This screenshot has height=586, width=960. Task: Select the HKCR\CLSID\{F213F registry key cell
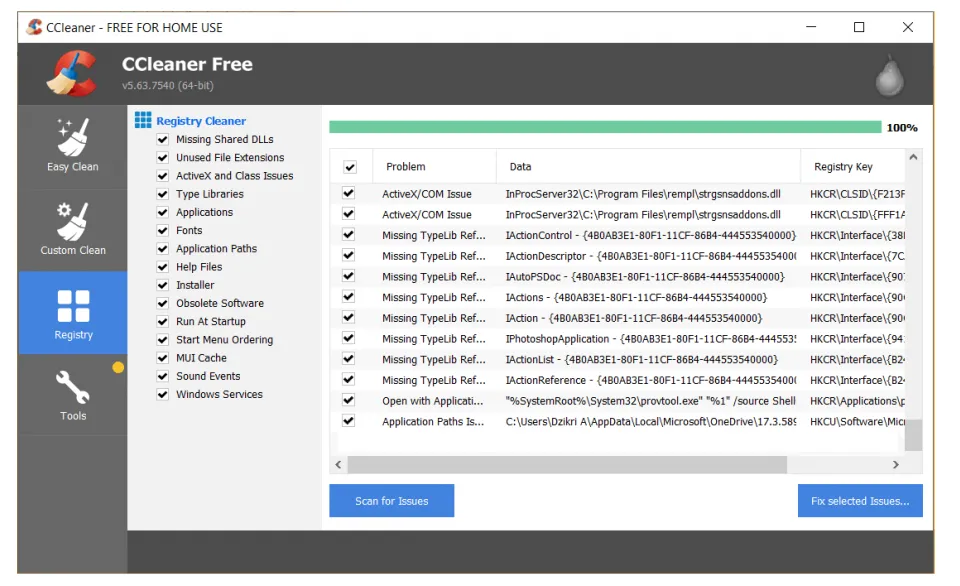[x=857, y=194]
